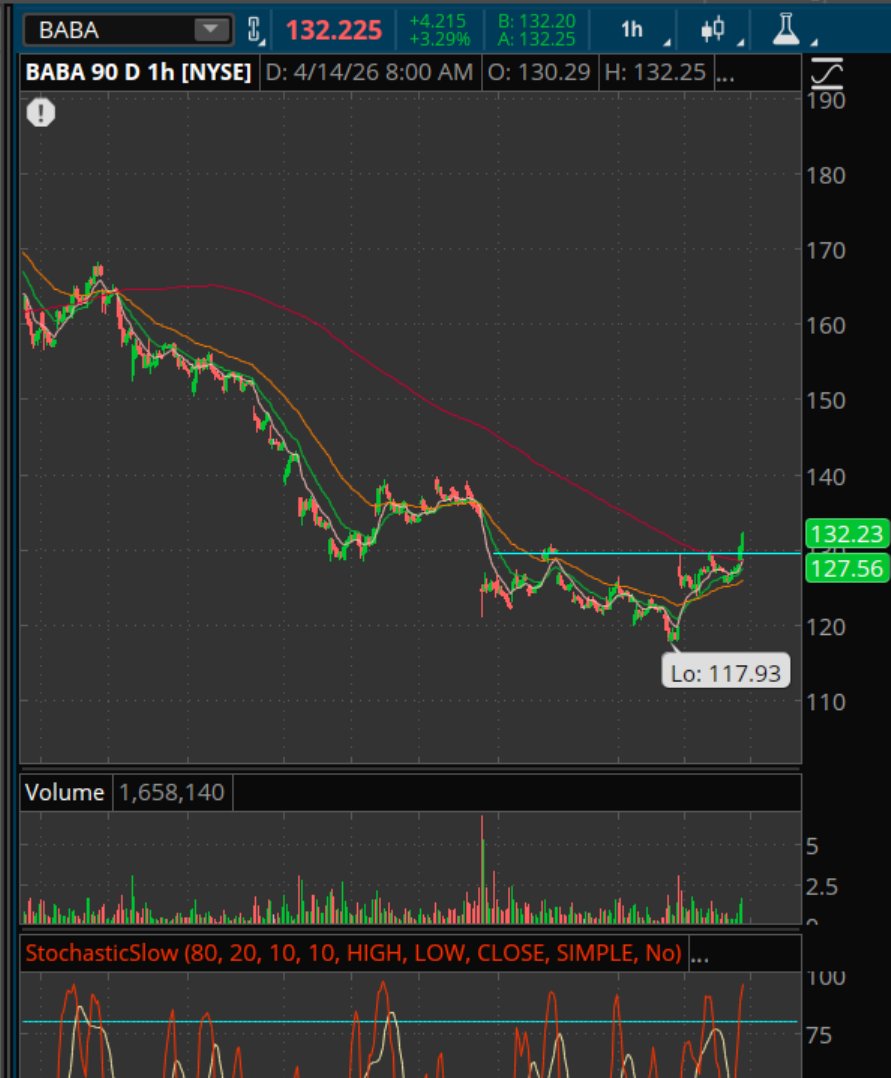Click the 150 label on price axis
The image size is (891, 1078).
(x=826, y=400)
